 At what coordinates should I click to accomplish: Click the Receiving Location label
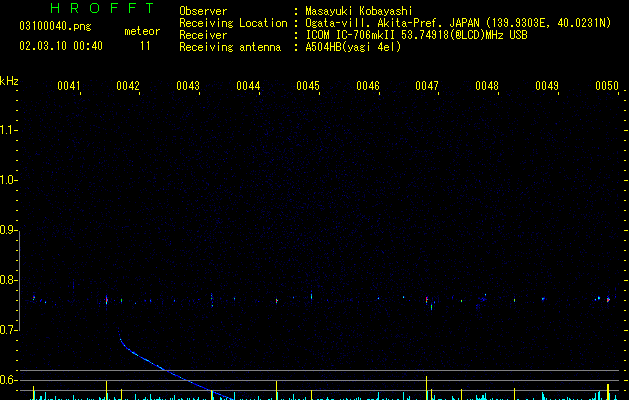[x=233, y=23]
